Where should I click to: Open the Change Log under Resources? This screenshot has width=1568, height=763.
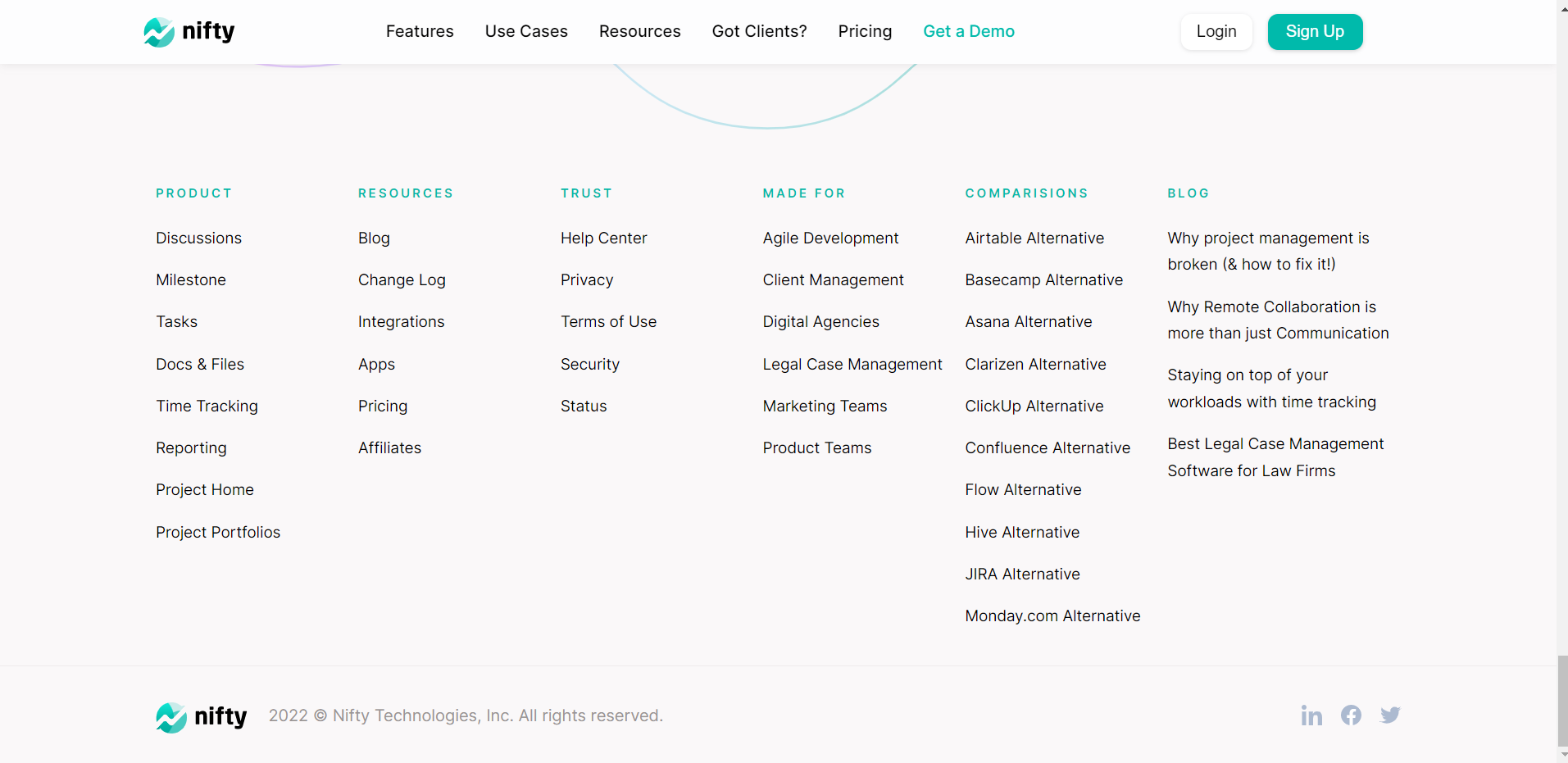[x=401, y=279]
